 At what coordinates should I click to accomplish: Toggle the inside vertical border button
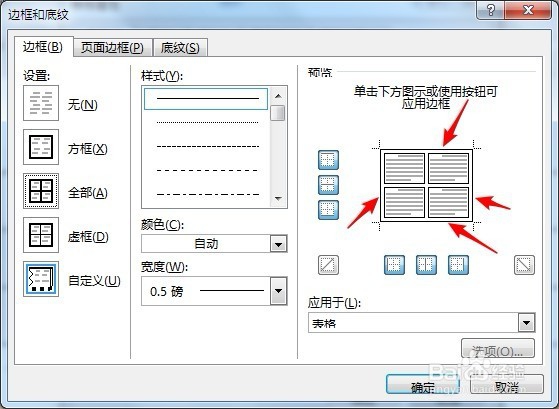(x=426, y=265)
